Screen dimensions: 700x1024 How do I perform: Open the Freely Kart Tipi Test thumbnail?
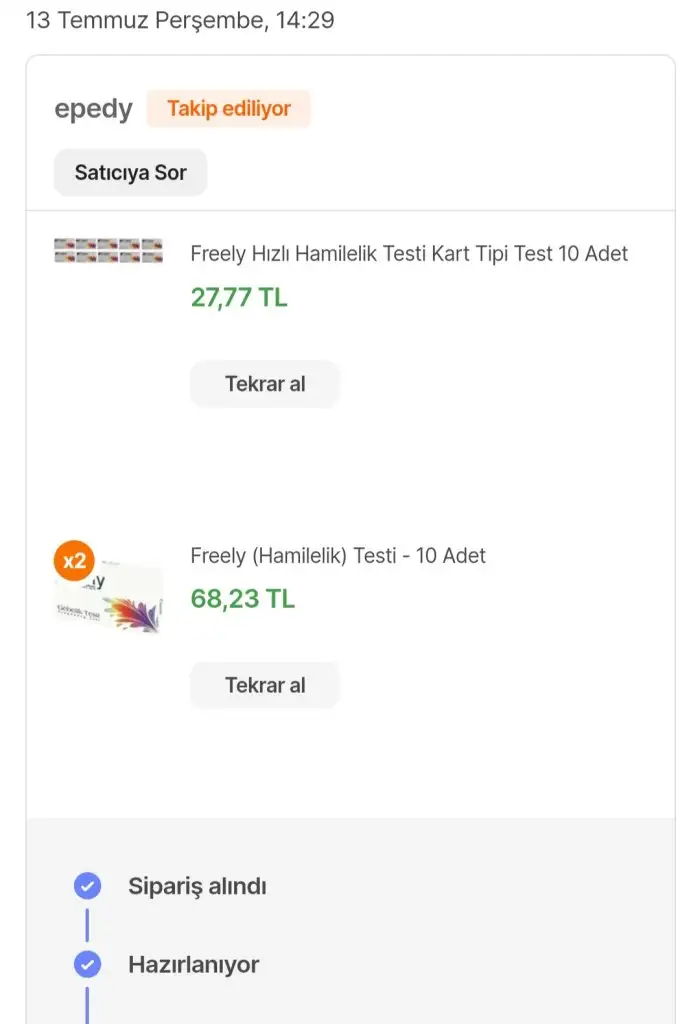click(108, 251)
